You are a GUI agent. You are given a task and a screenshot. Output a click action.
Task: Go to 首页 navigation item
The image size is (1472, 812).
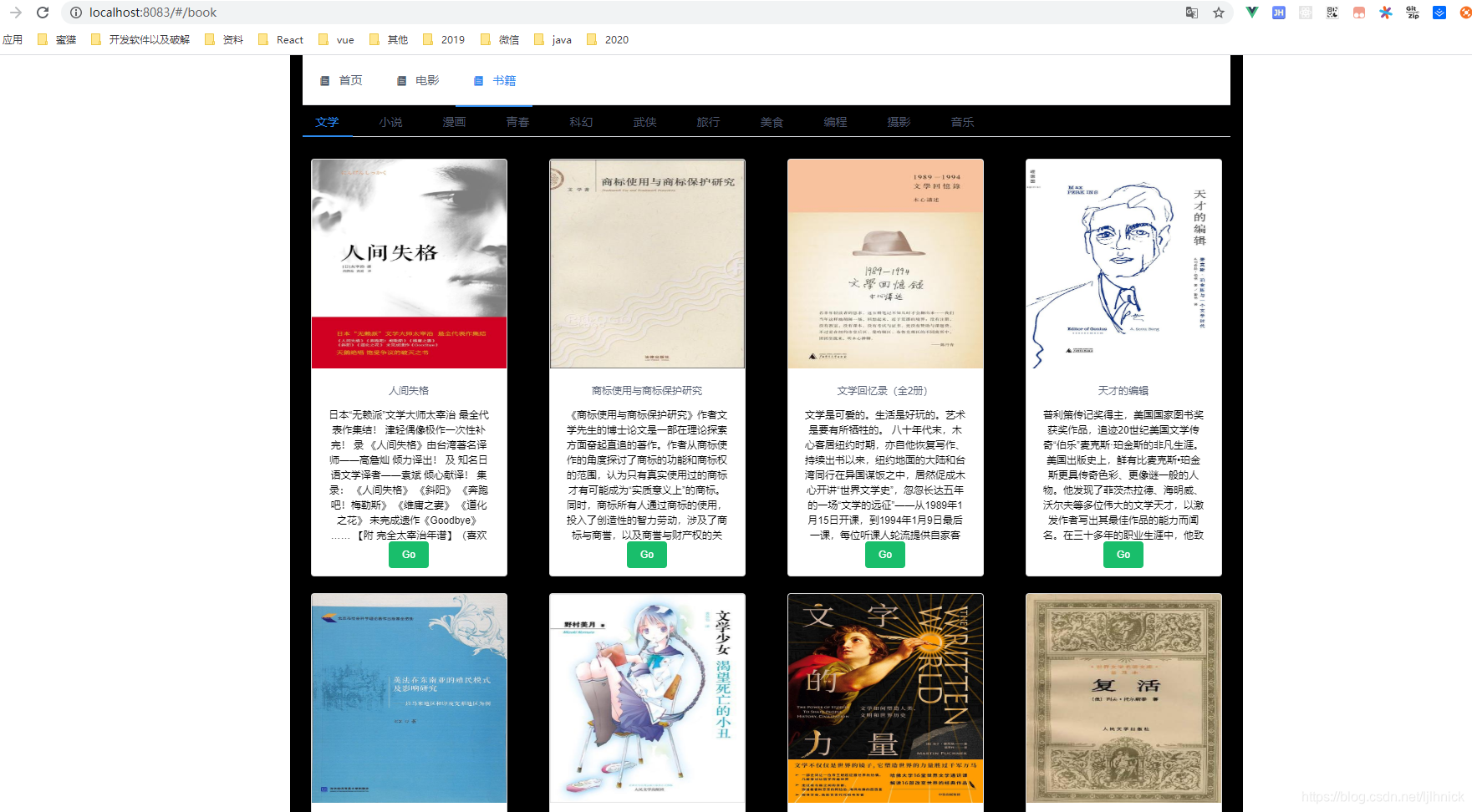(x=341, y=81)
